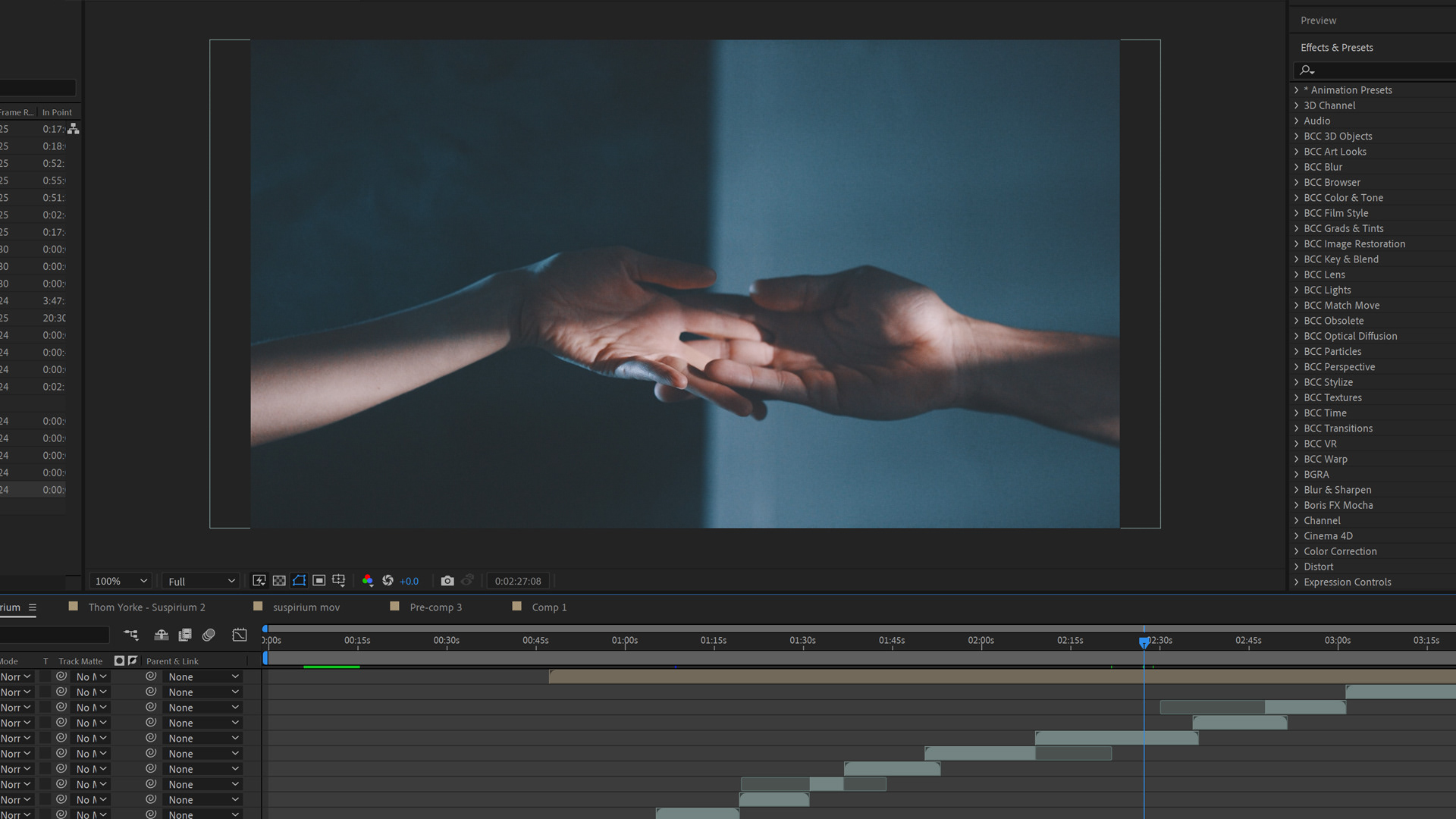Open the Full resolution dropdown
The width and height of the screenshot is (1456, 819).
(x=201, y=581)
